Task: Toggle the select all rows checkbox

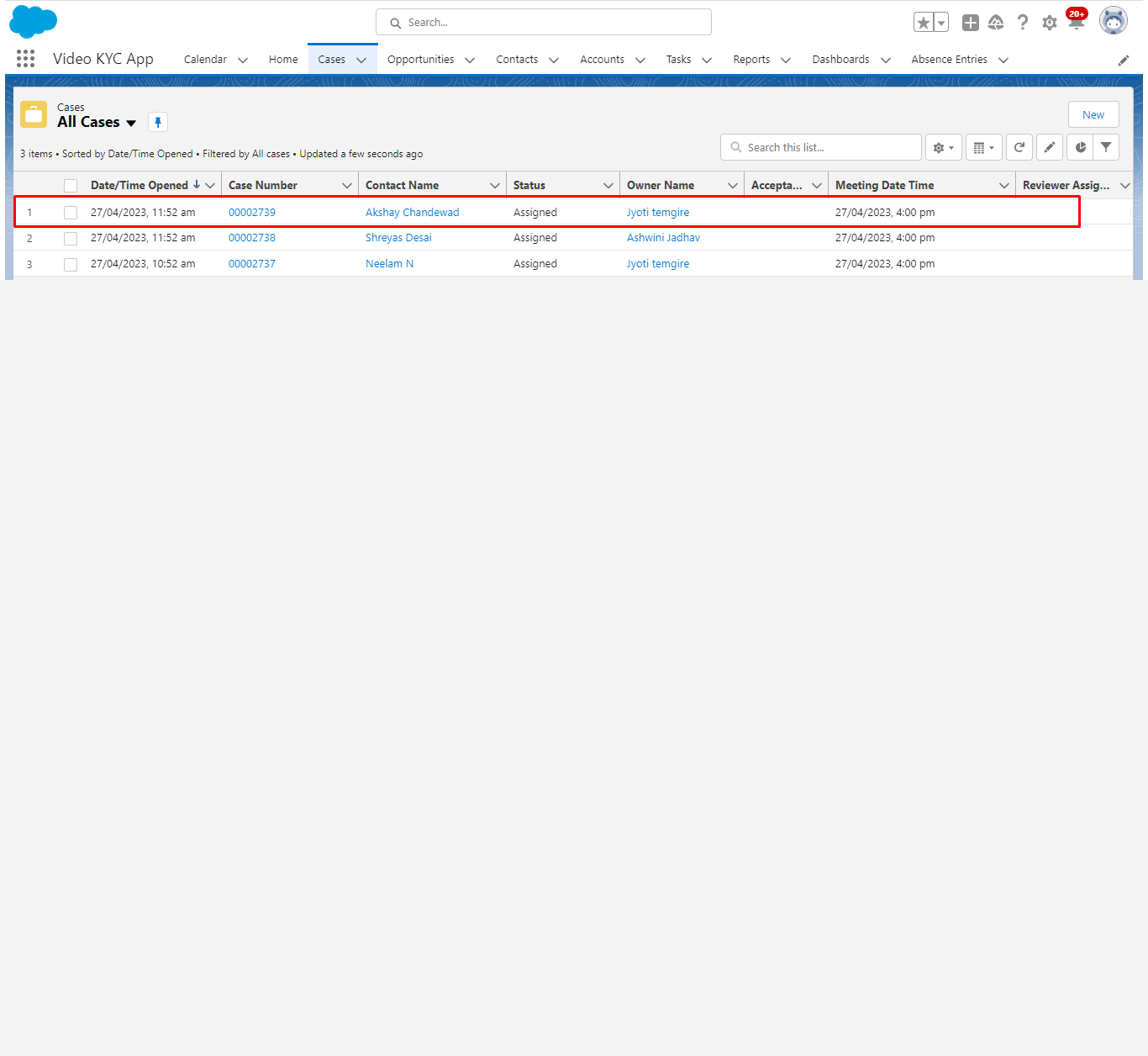Action: pyautogui.click(x=71, y=186)
